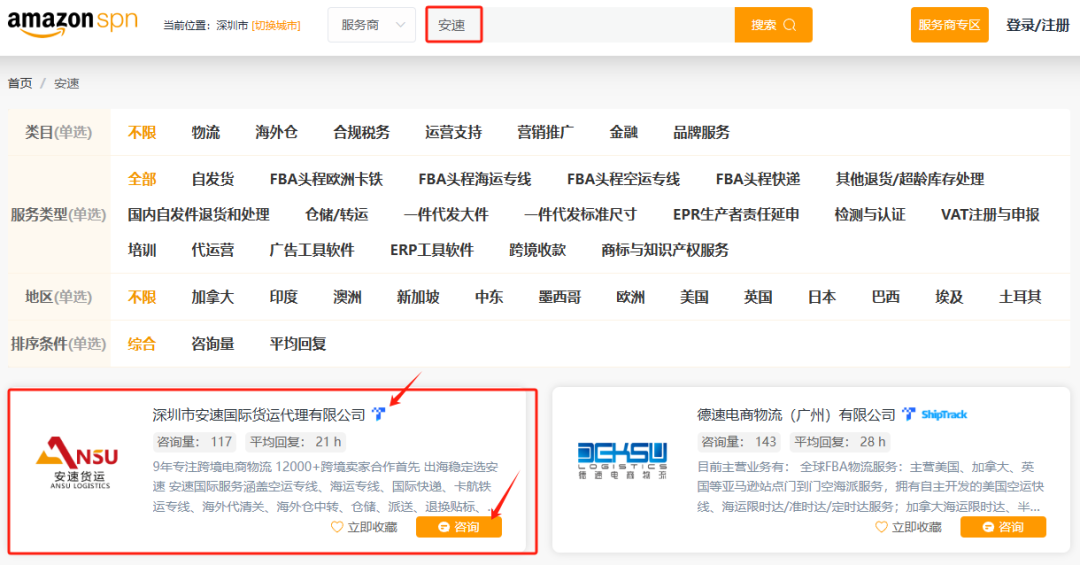Filter region by 加拿大
Image resolution: width=1080 pixels, height=565 pixels.
pyautogui.click(x=213, y=297)
